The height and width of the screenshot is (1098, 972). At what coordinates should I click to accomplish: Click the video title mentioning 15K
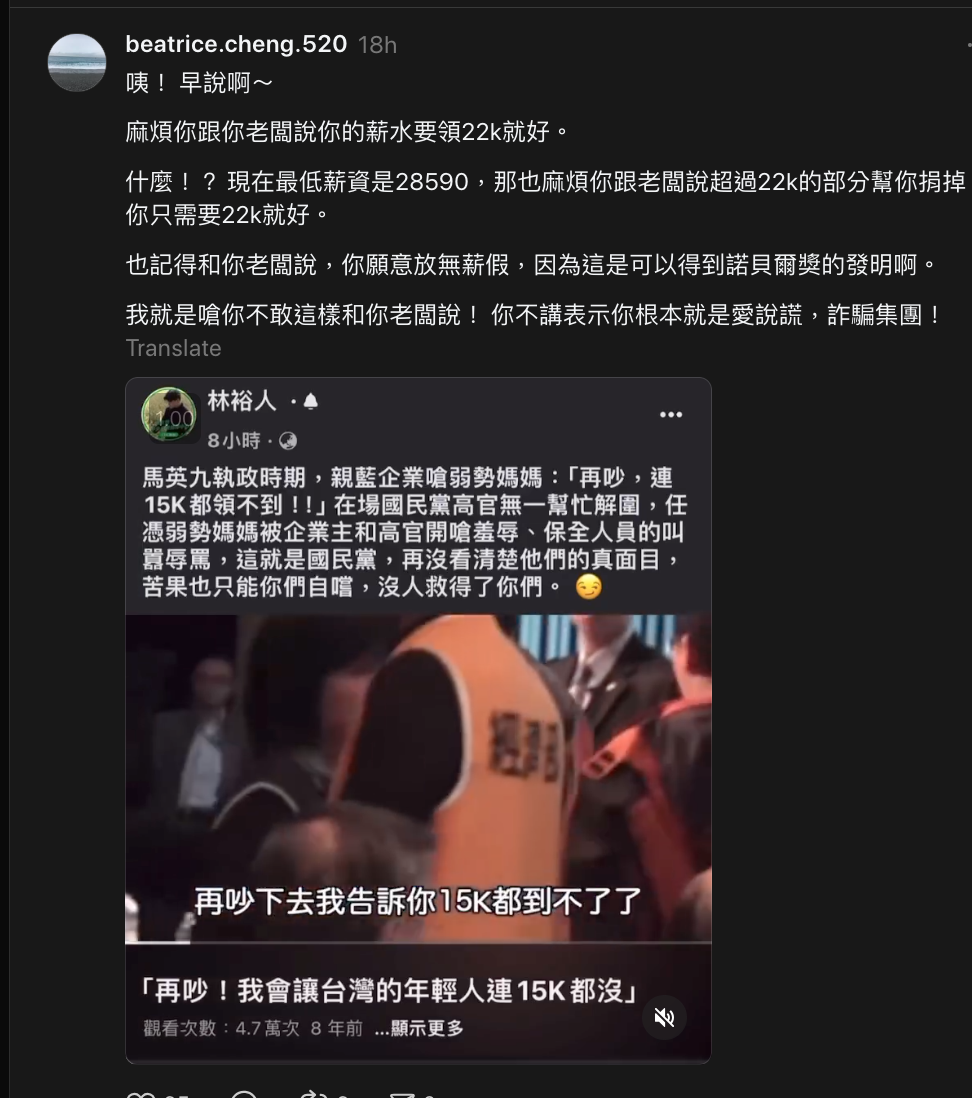point(389,991)
